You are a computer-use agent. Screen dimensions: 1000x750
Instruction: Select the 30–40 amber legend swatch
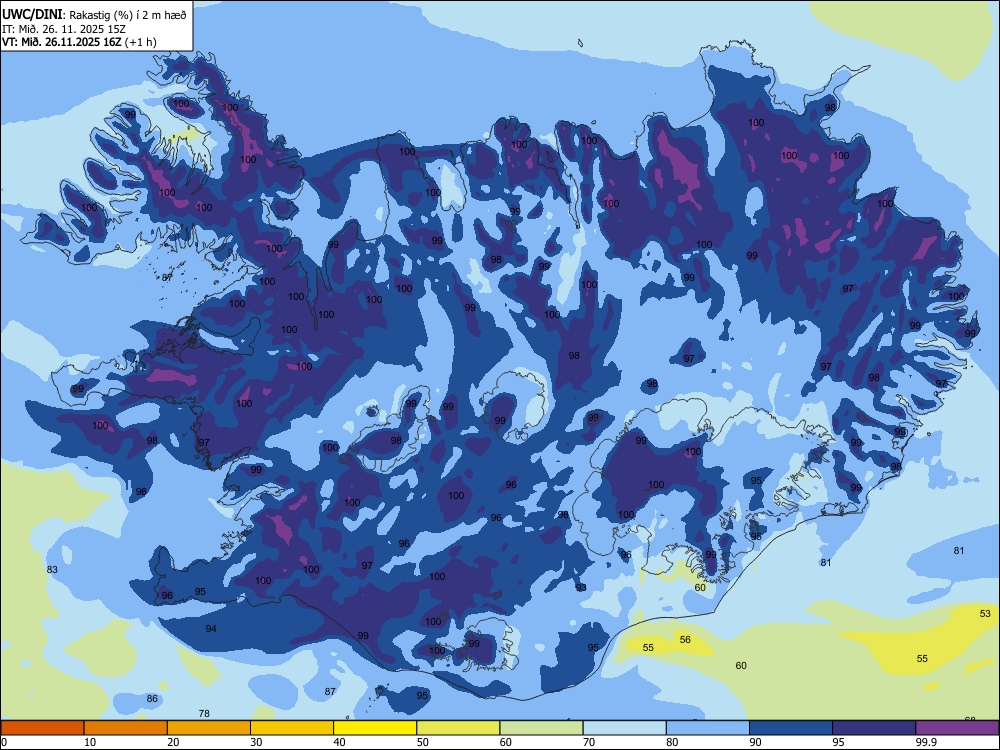(292, 728)
